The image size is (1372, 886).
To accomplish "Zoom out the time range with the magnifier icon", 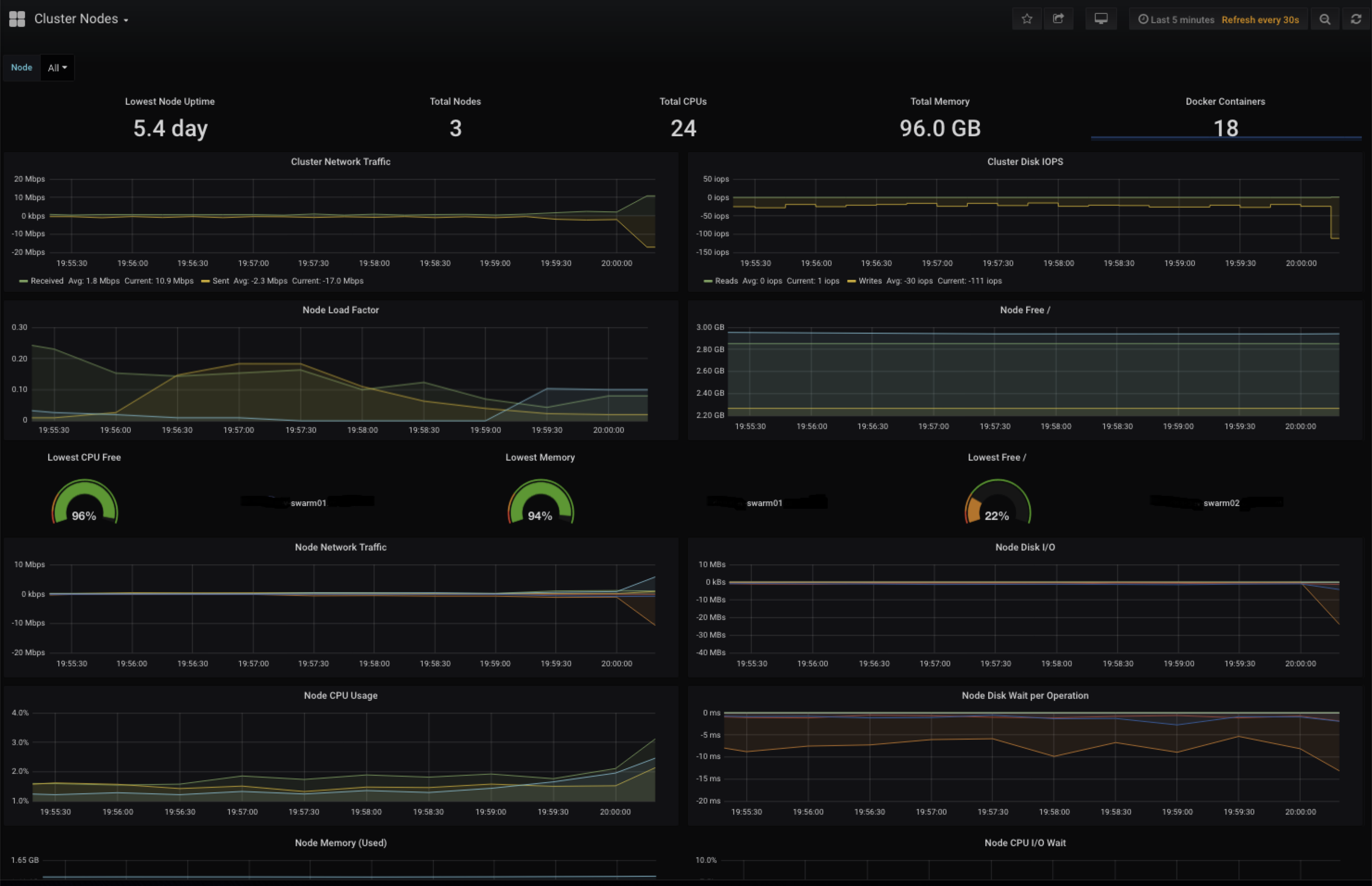I will coord(1324,19).
